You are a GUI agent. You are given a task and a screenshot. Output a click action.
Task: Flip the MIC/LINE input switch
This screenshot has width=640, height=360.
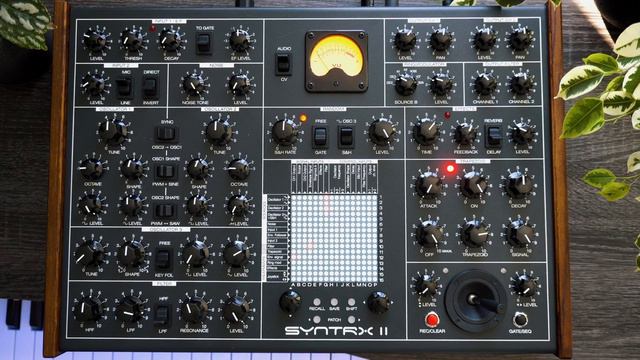tap(124, 87)
